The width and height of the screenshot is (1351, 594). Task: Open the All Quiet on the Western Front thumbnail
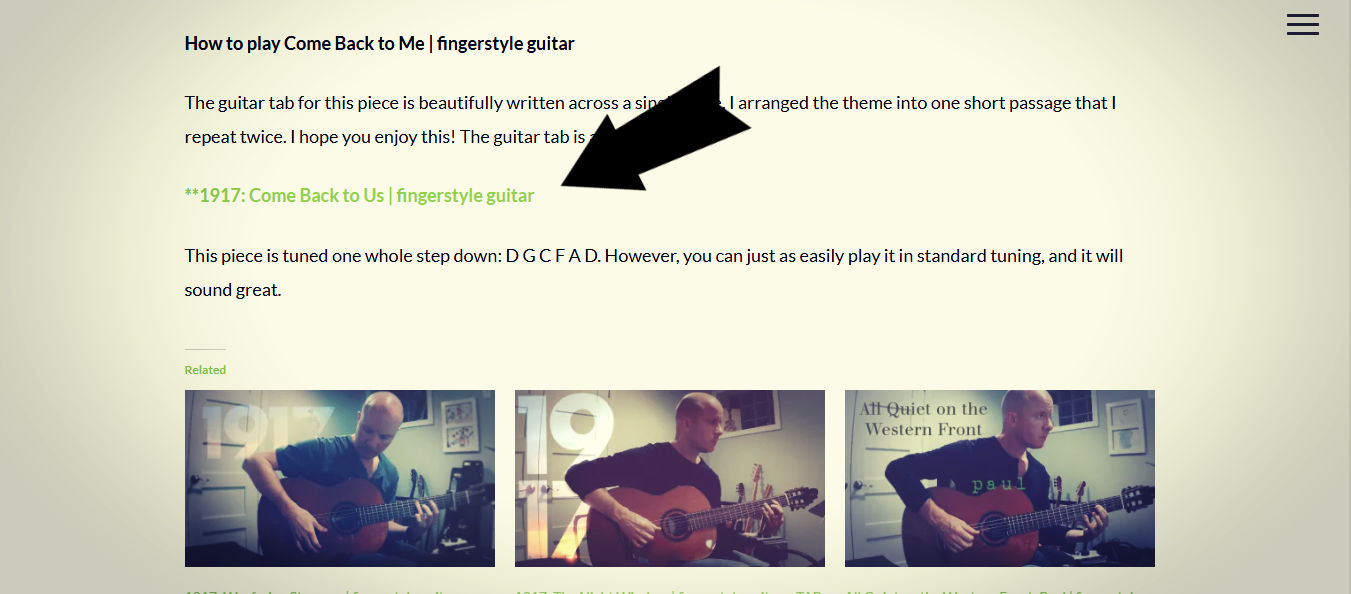click(1000, 478)
